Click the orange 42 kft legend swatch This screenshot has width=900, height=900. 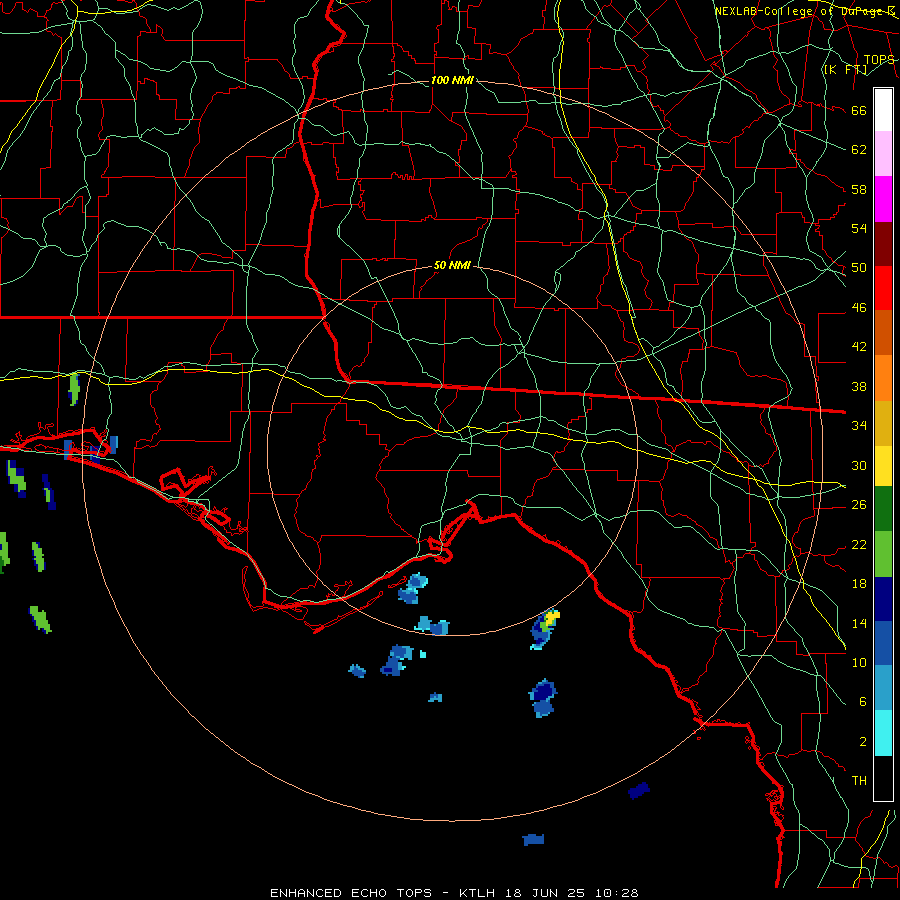[x=883, y=378]
